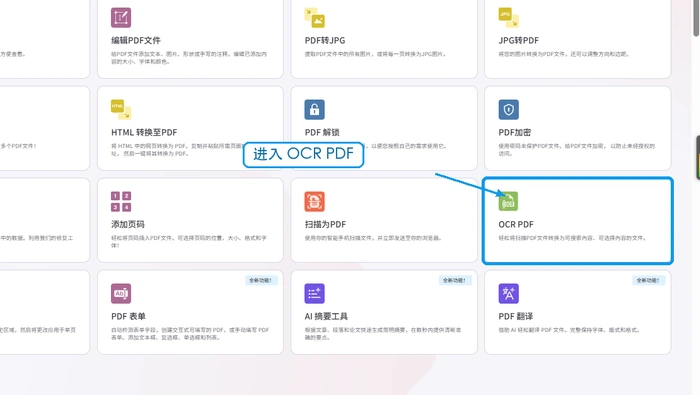Click the PDF 翻译 card title
The width and height of the screenshot is (700, 395).
coord(516,316)
